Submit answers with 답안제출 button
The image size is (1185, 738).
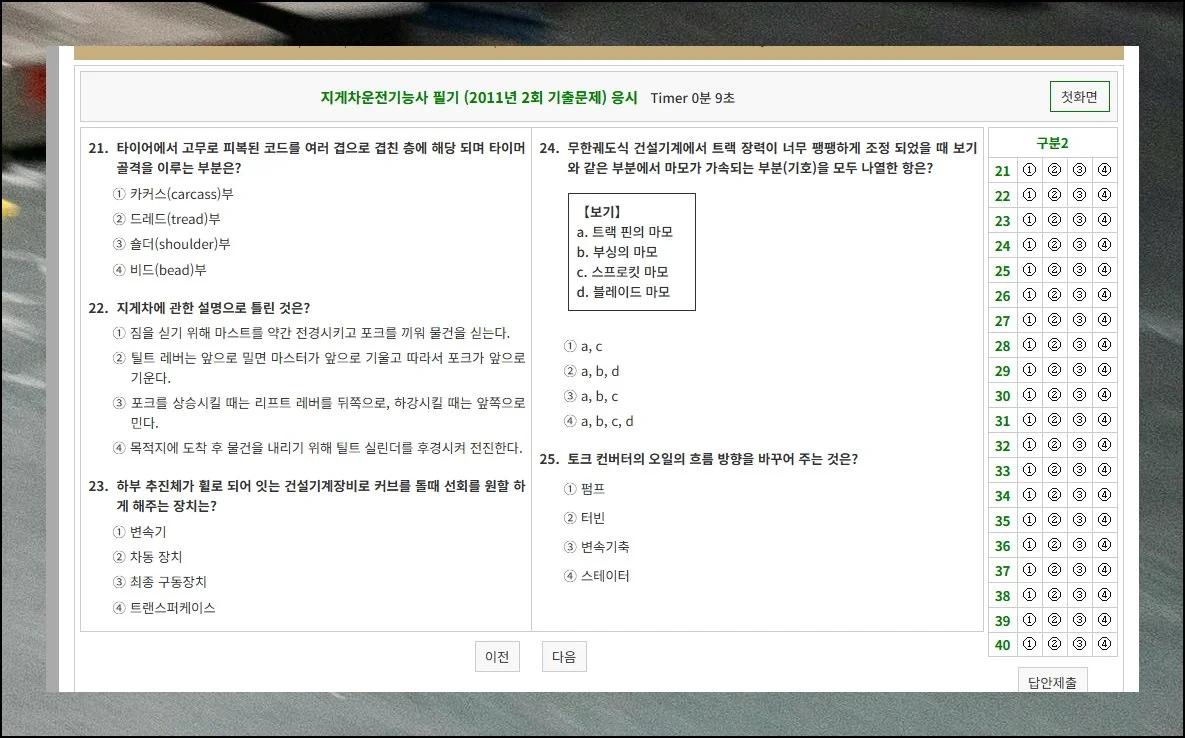1052,683
